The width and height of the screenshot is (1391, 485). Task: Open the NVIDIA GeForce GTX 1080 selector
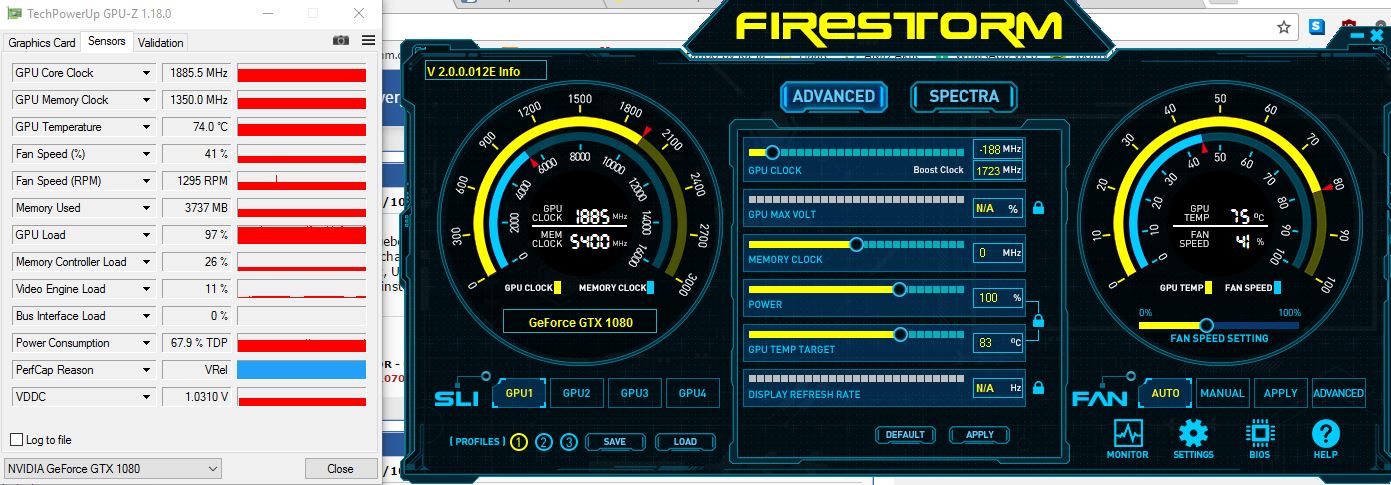coord(113,468)
